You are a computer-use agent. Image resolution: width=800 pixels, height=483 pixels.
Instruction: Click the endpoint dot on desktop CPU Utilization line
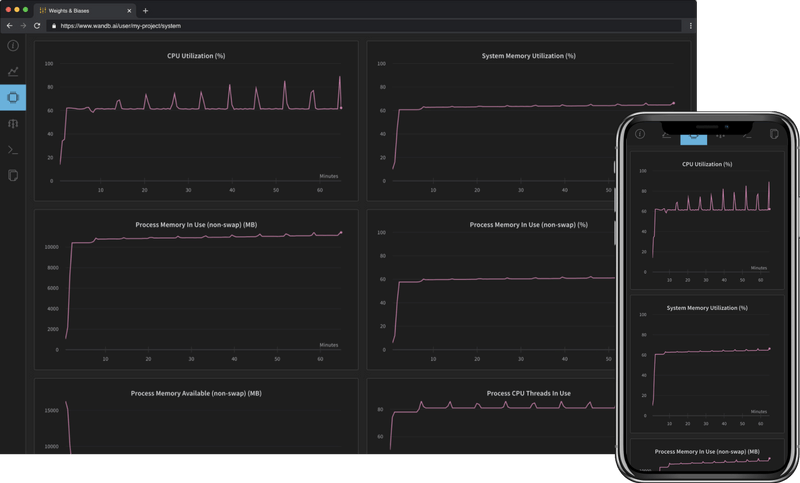point(341,108)
